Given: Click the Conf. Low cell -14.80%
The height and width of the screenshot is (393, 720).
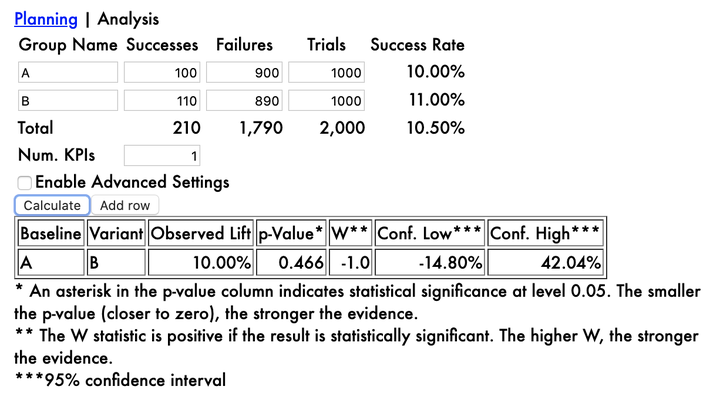Looking at the screenshot, I should (430, 263).
